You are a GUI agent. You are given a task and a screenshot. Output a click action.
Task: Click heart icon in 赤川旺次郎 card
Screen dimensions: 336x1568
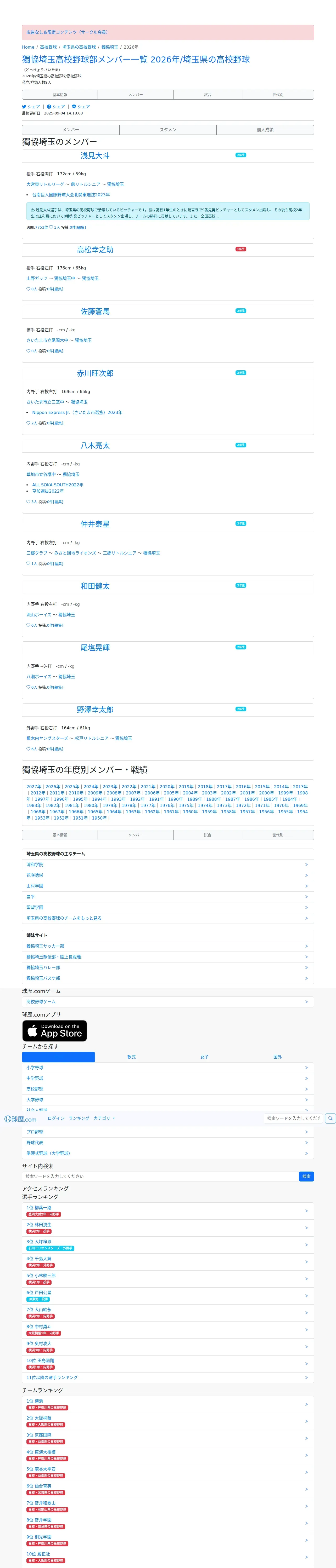point(28,423)
